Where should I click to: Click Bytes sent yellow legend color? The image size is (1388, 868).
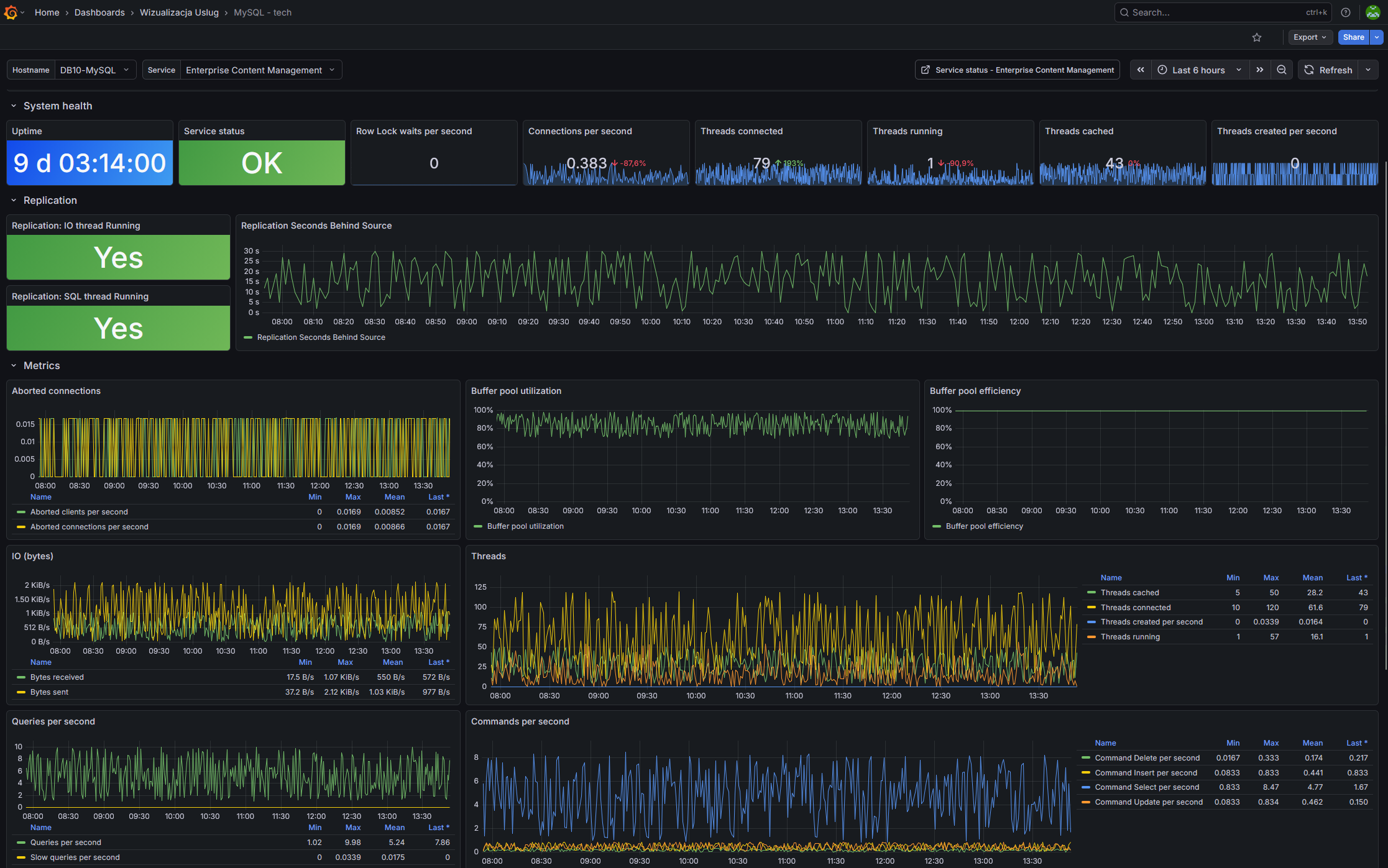[21, 692]
